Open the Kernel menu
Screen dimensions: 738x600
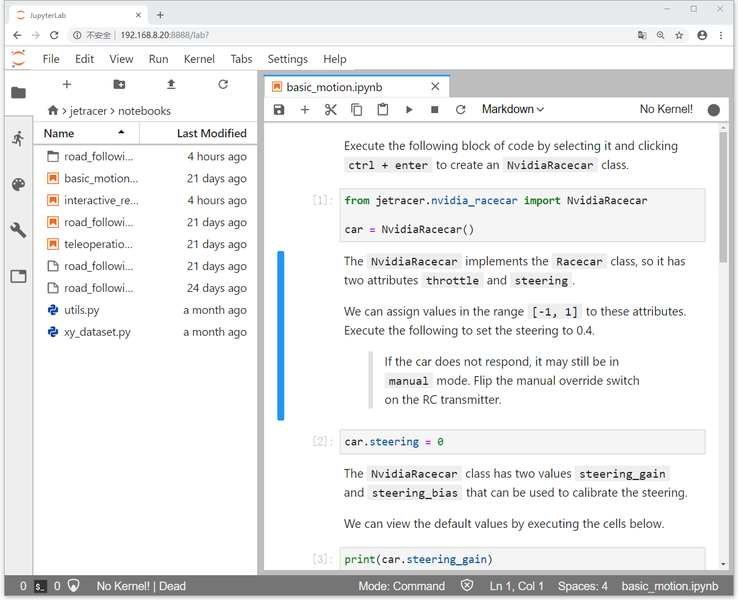click(x=199, y=59)
